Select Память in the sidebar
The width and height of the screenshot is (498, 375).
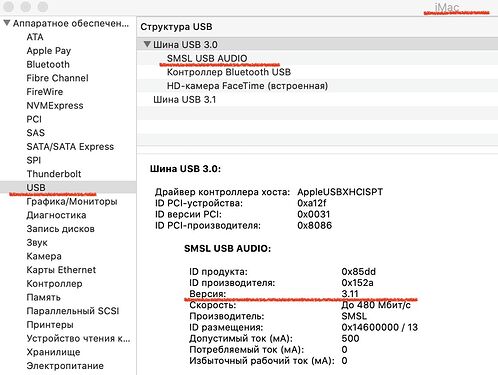click(43, 297)
